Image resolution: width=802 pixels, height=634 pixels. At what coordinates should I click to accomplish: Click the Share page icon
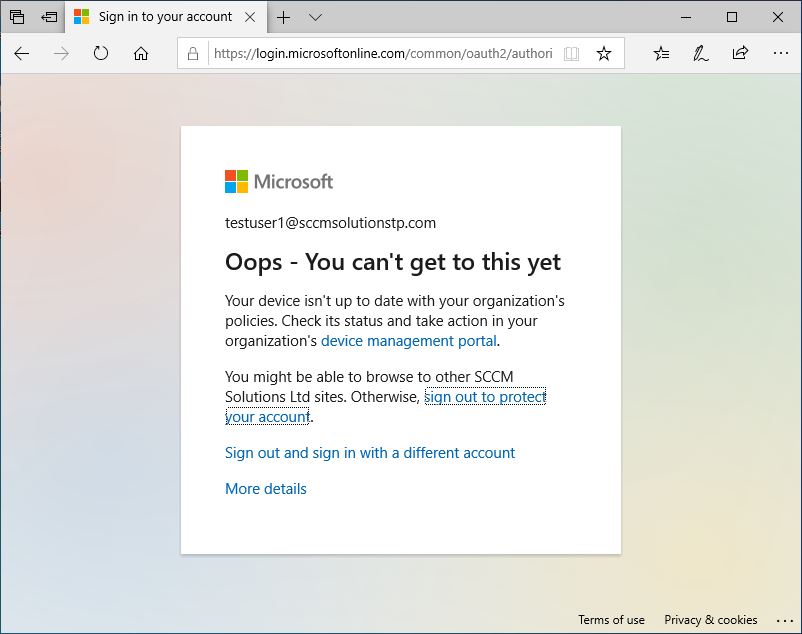(x=740, y=54)
